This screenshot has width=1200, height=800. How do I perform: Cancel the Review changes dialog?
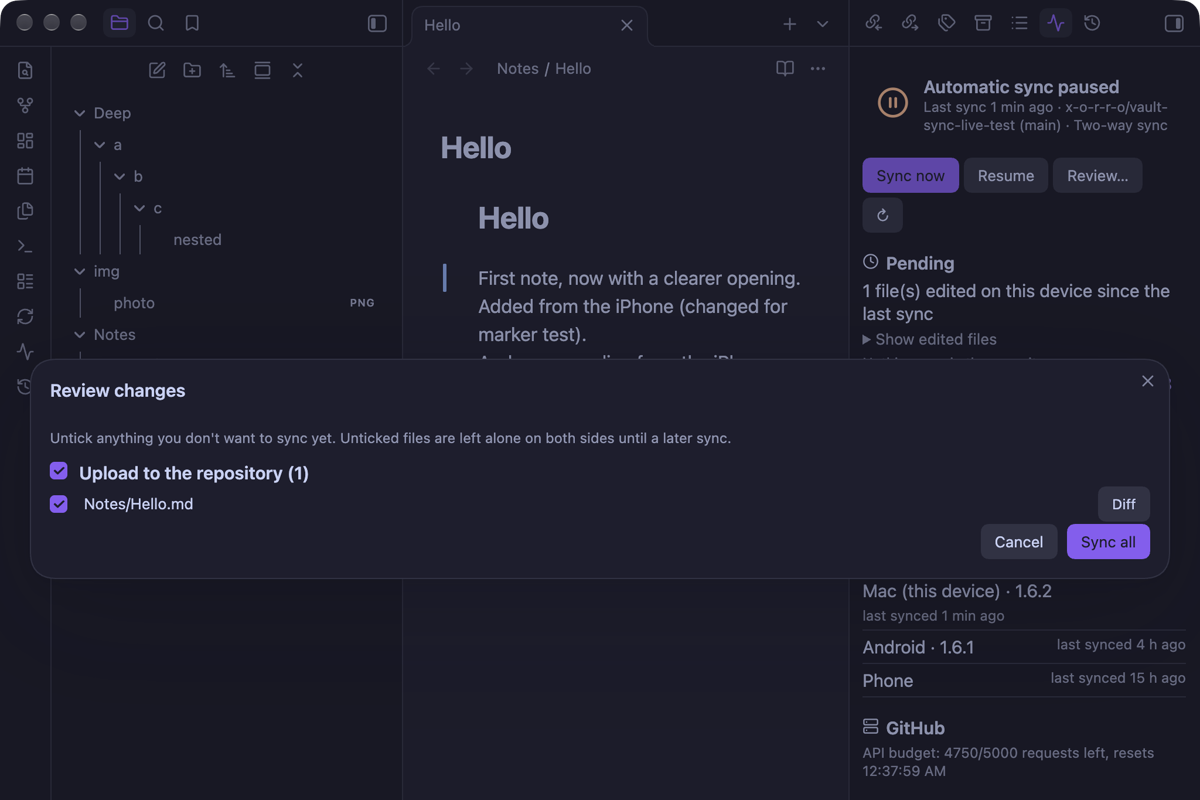(1019, 542)
